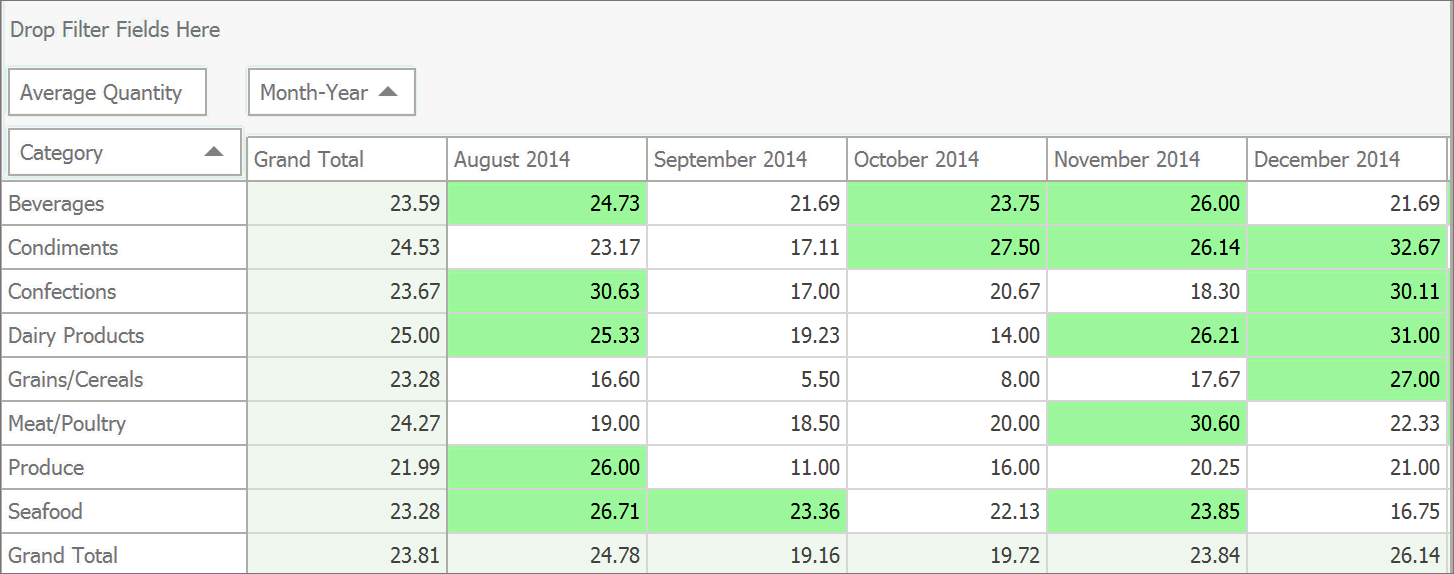Screen dimensions: 1454x574
Task: Select the August 2014 column header
Action: pyautogui.click(x=546, y=159)
